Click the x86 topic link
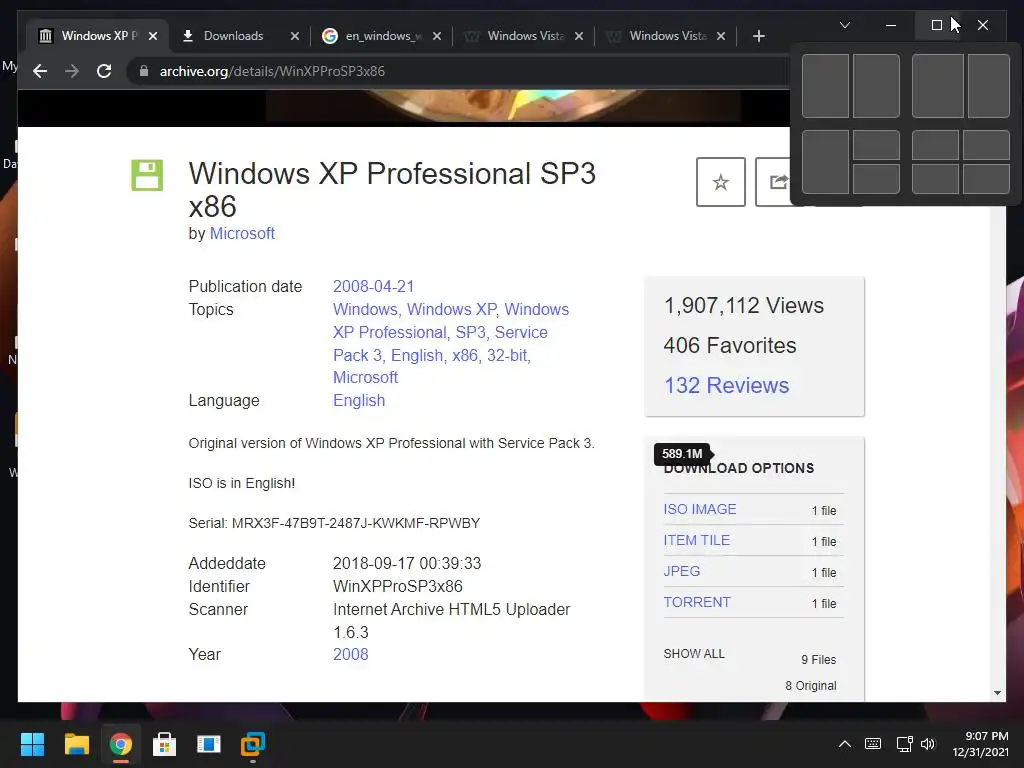 coord(465,355)
